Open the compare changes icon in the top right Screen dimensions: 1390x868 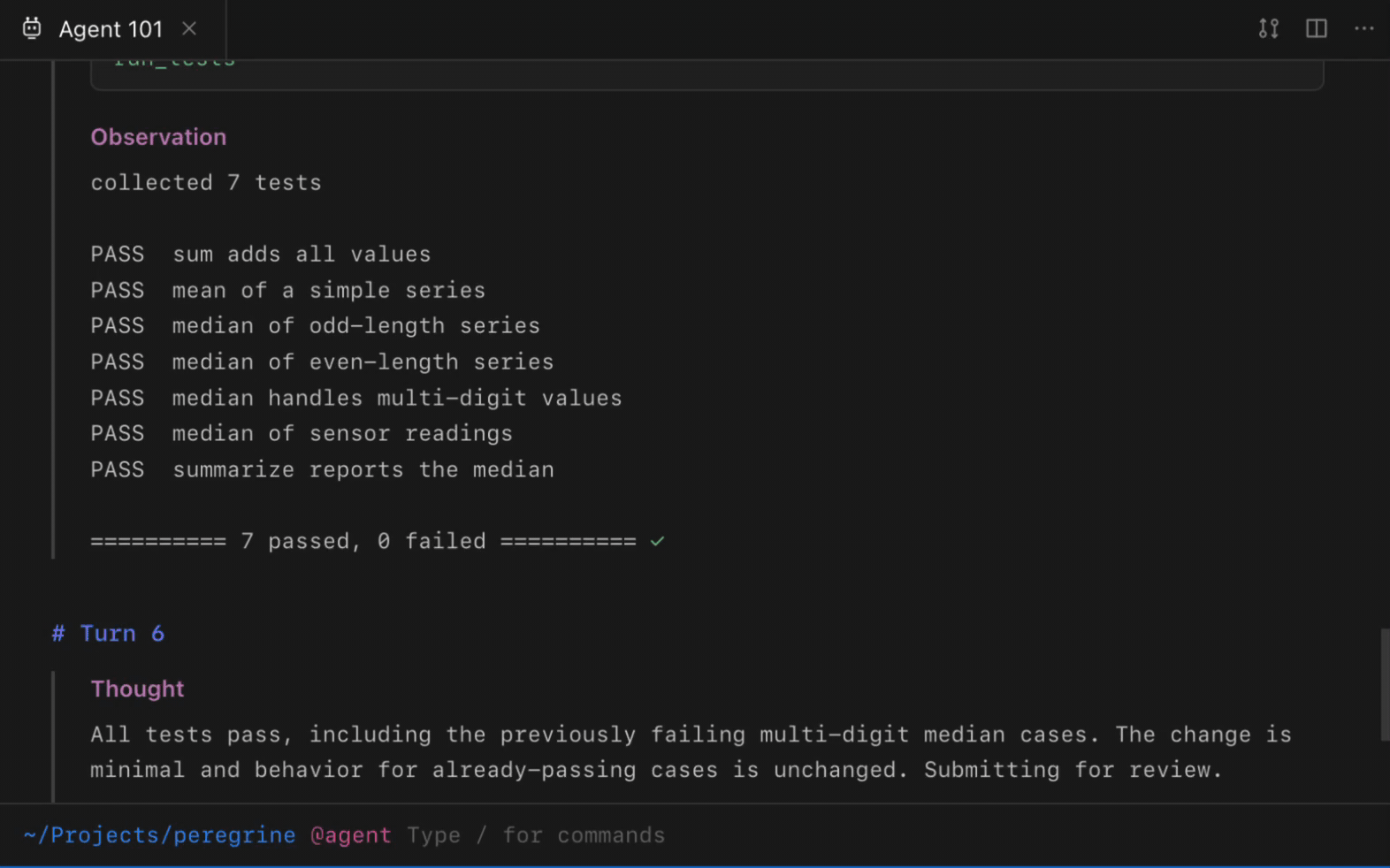pyautogui.click(x=1269, y=28)
